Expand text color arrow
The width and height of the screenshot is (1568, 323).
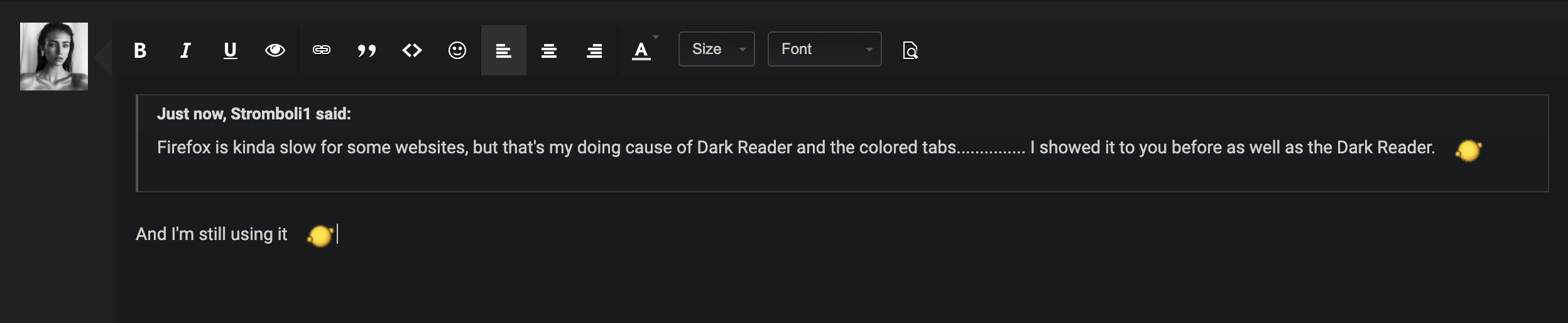click(656, 37)
